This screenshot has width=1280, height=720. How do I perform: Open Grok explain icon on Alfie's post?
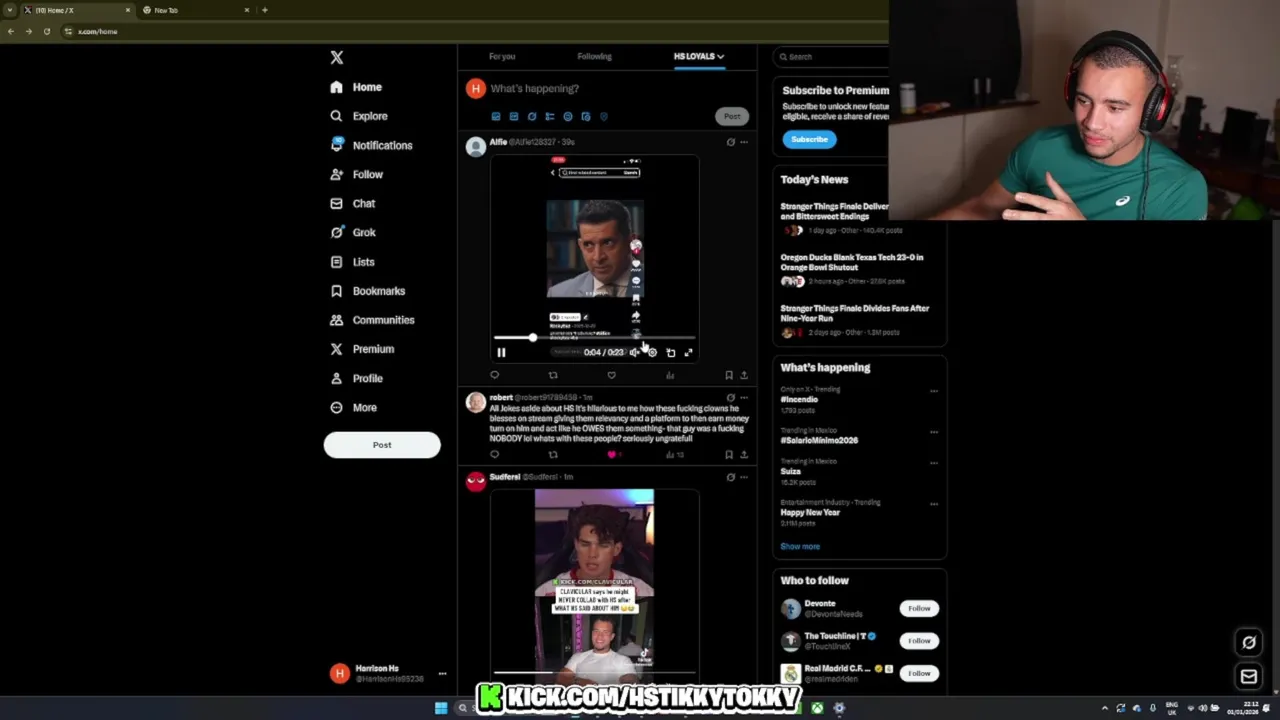click(x=730, y=142)
